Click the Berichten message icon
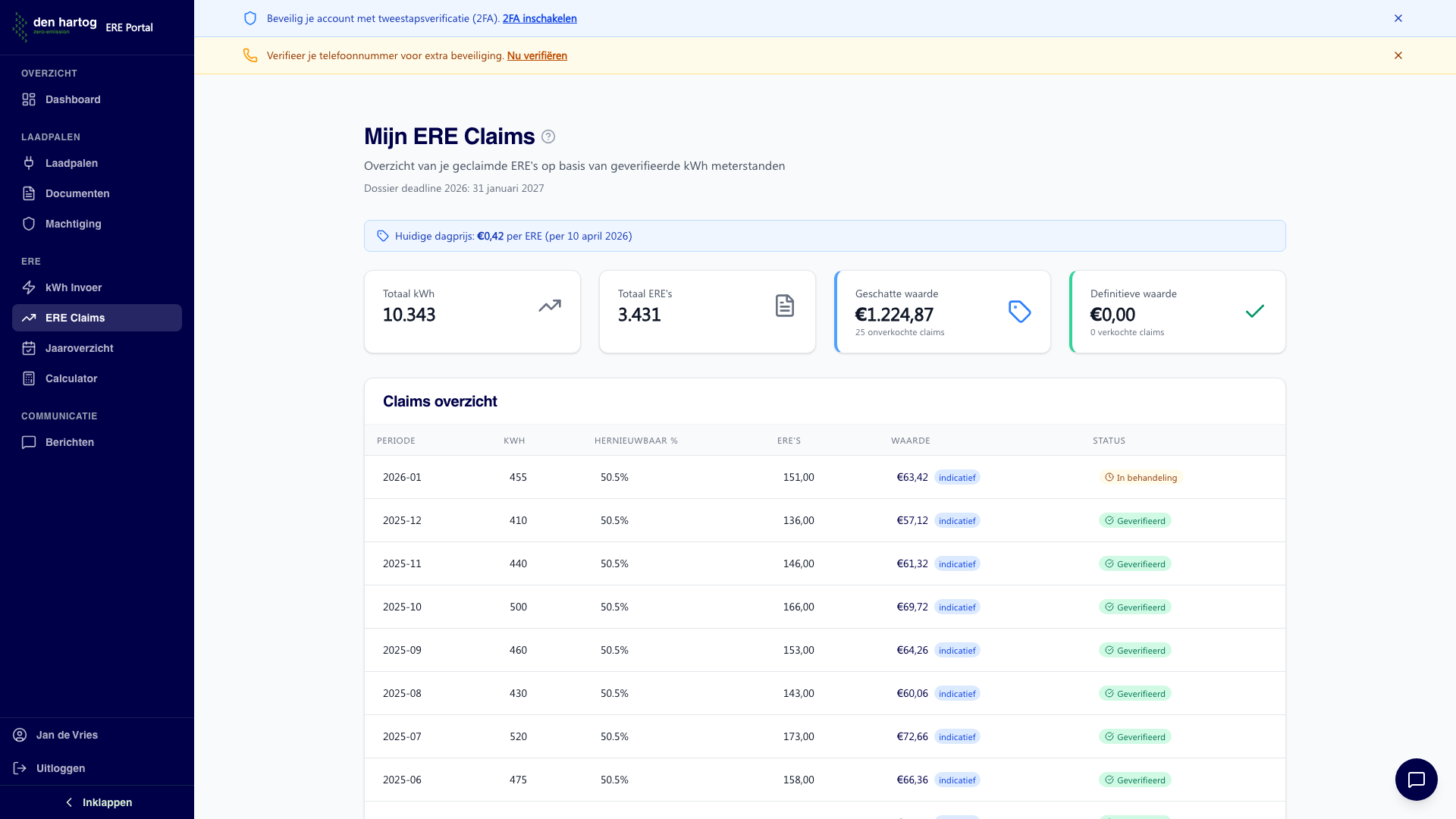The width and height of the screenshot is (1456, 819). pyautogui.click(x=29, y=442)
